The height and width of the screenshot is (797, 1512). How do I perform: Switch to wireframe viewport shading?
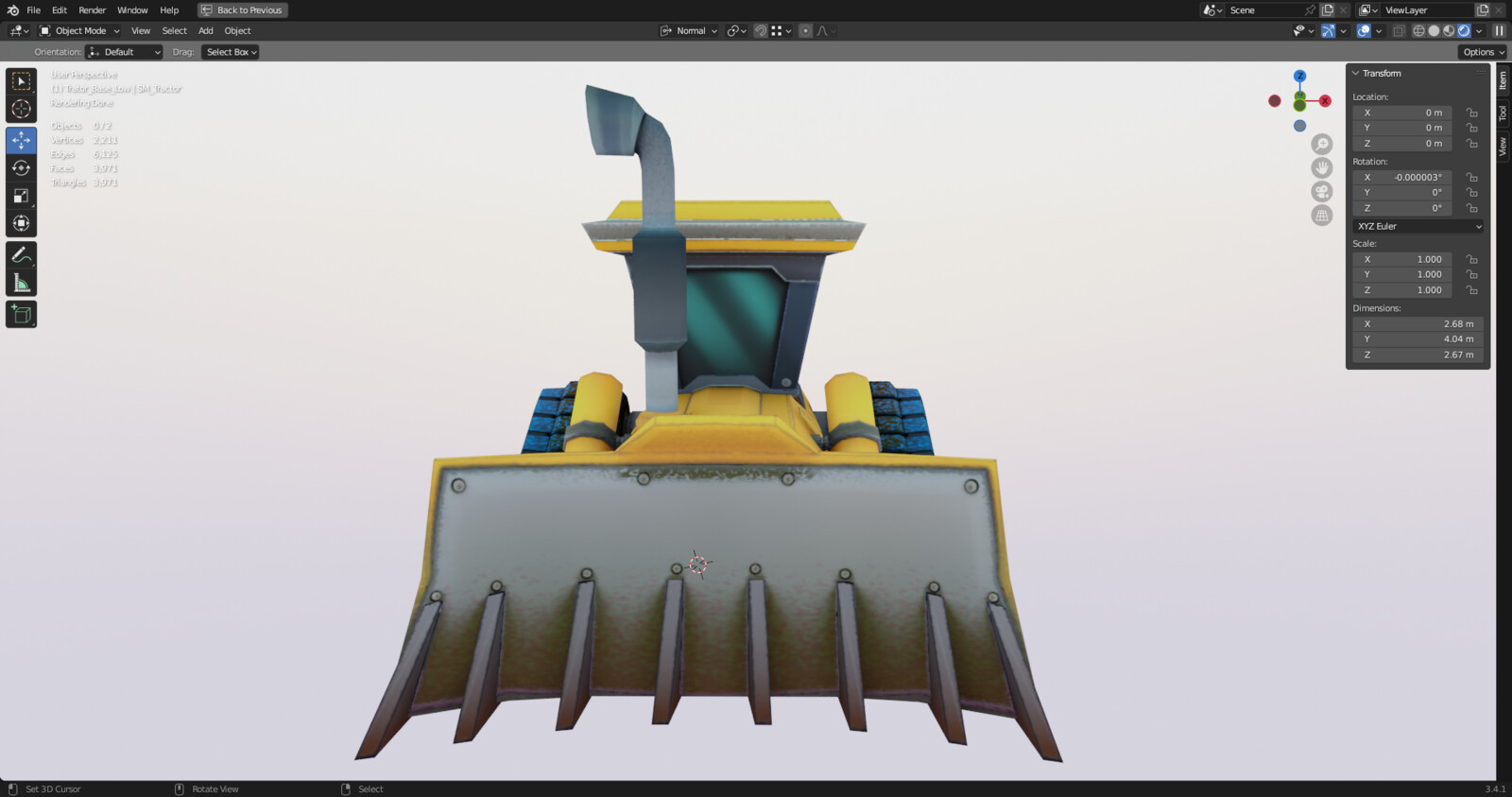pos(1418,31)
